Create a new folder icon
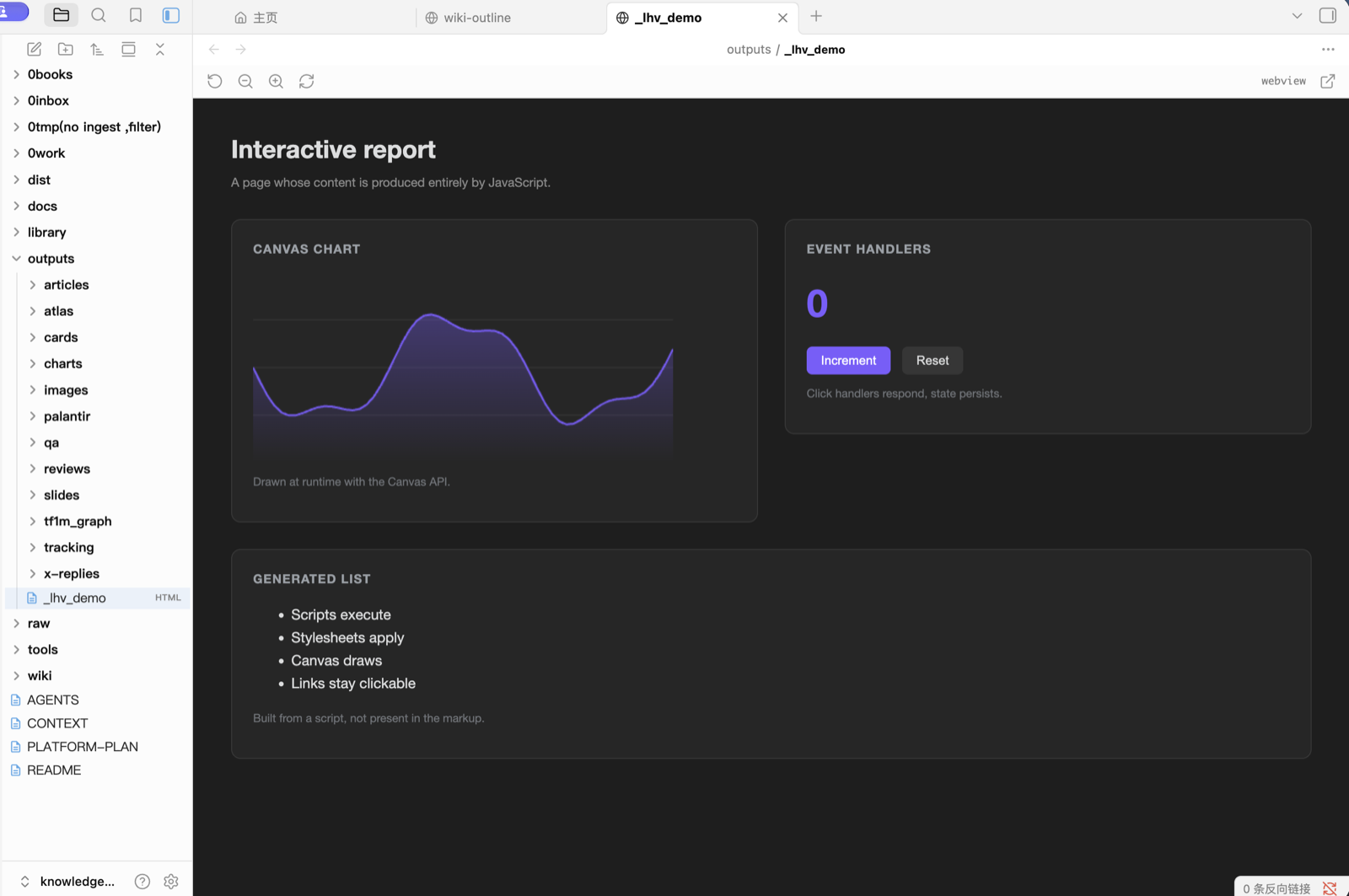This screenshot has width=1349, height=896. [x=66, y=50]
